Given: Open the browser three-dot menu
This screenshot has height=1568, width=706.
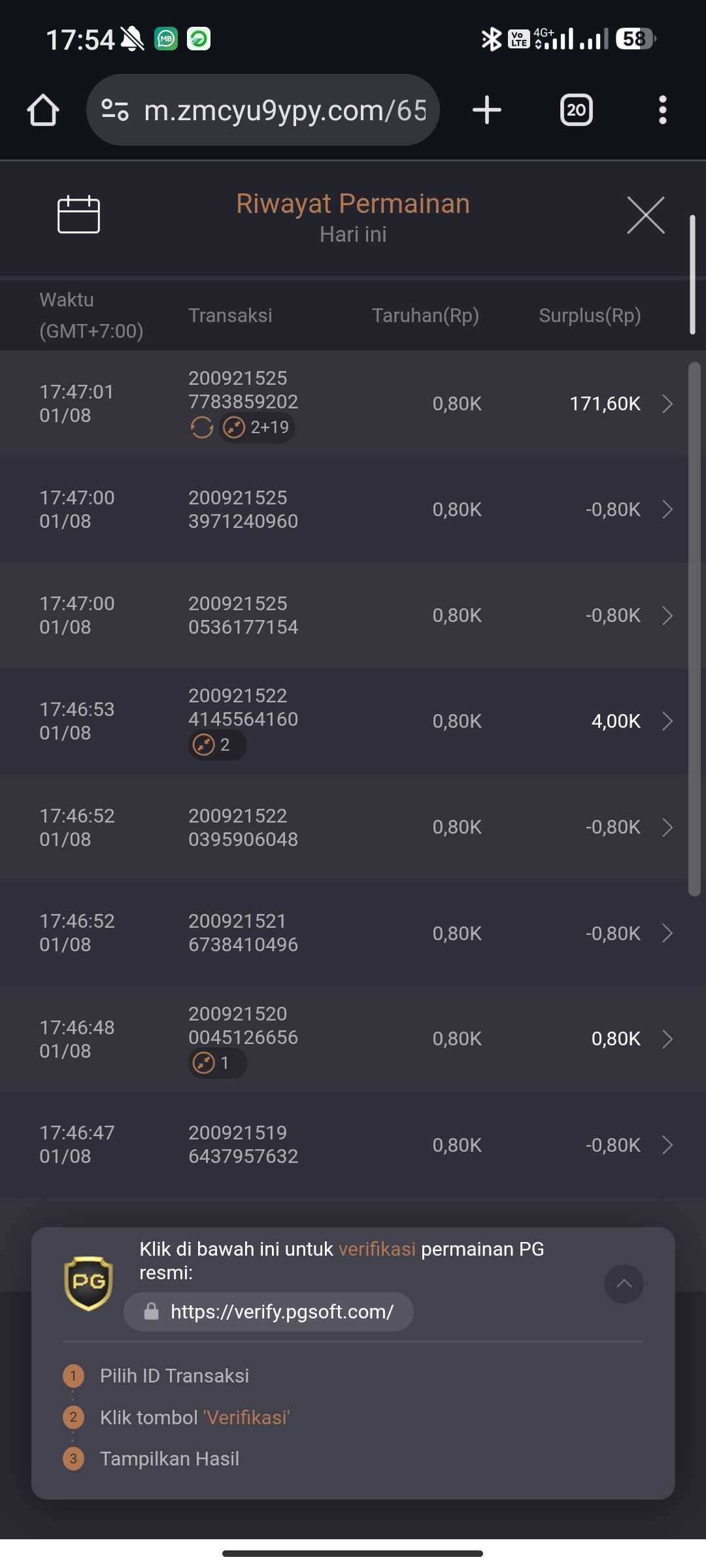Looking at the screenshot, I should coord(662,110).
